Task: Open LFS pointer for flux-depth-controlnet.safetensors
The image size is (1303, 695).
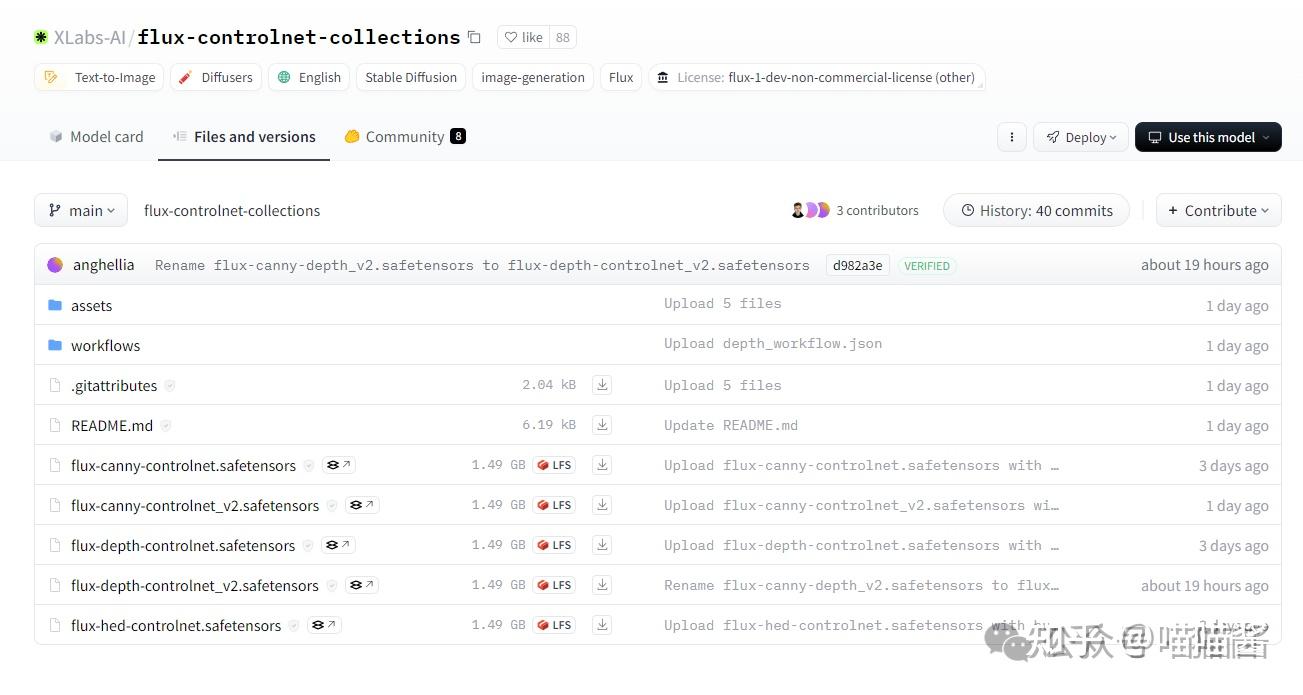Action: tap(554, 545)
